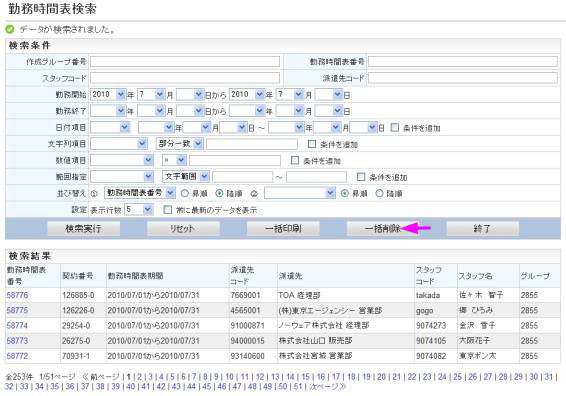The height and width of the screenshot is (396, 566).
Task: Open the 勤務終了 from-year dropdown
Action: tap(108, 111)
